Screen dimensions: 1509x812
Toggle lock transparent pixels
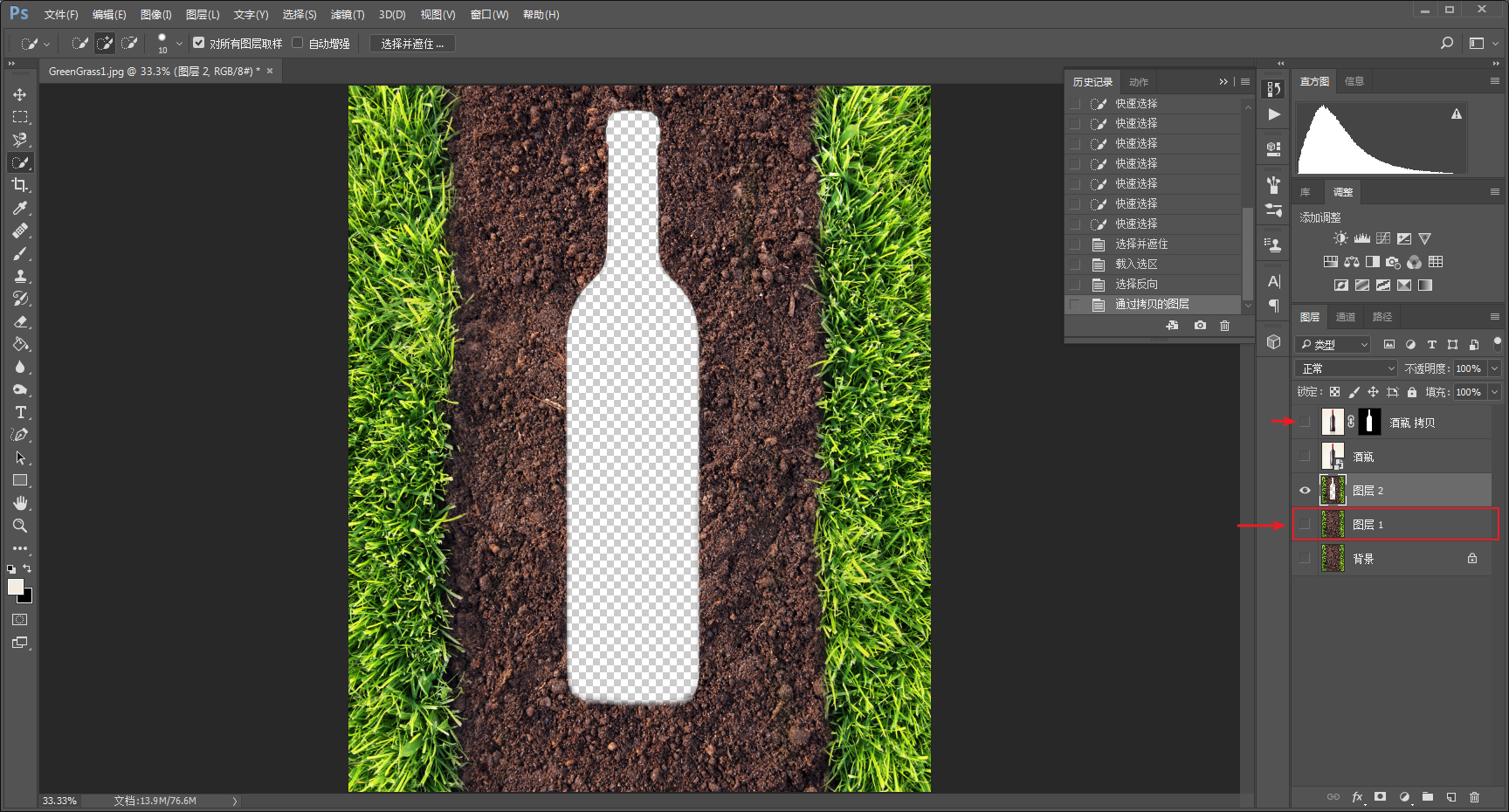[x=1334, y=392]
